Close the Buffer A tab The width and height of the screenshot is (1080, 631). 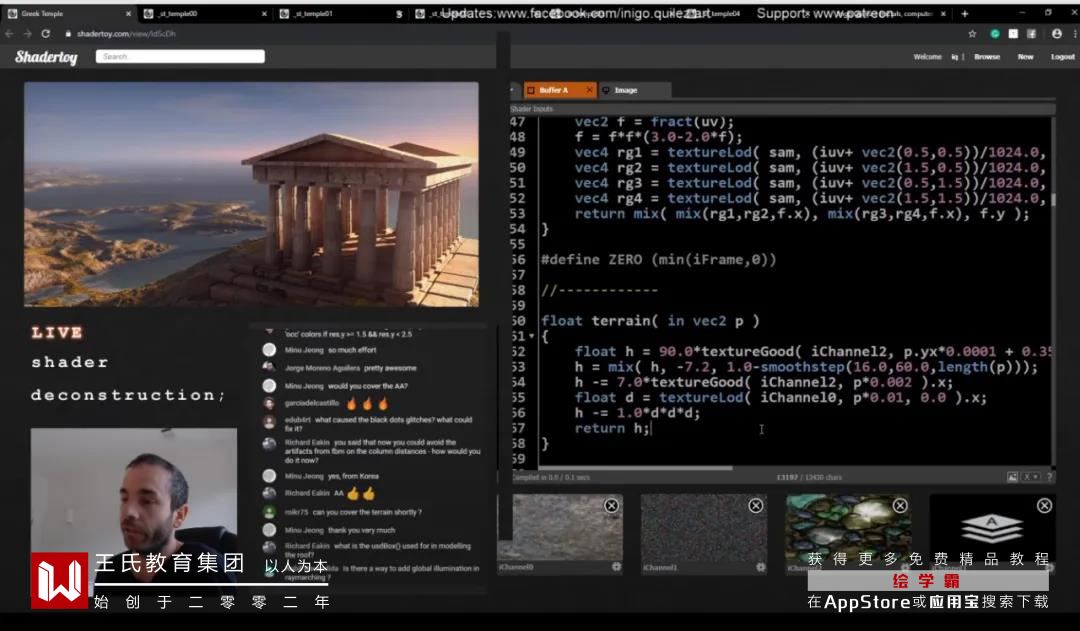[590, 90]
